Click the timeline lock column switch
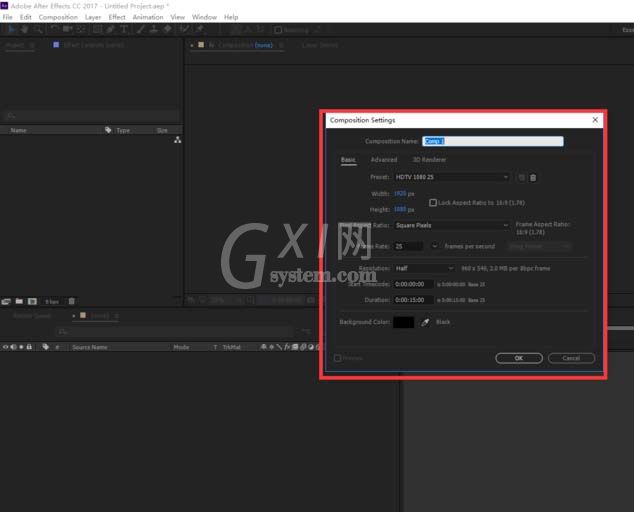The width and height of the screenshot is (634, 512). point(29,347)
